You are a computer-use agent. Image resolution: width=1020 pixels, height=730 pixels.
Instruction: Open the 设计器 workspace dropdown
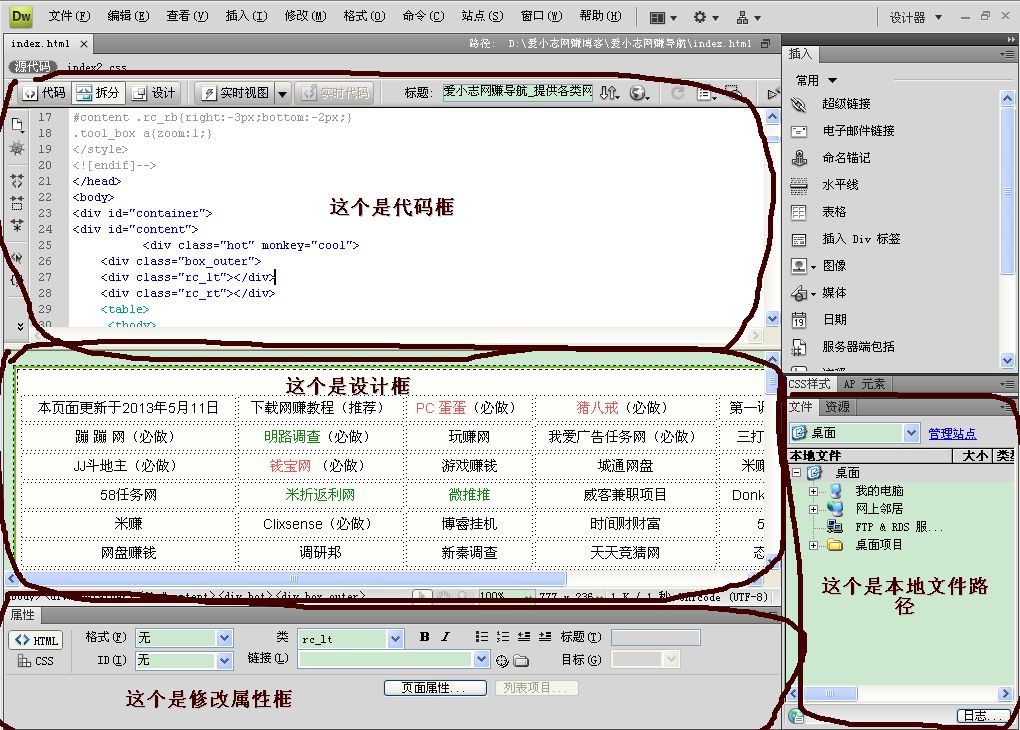[915, 18]
